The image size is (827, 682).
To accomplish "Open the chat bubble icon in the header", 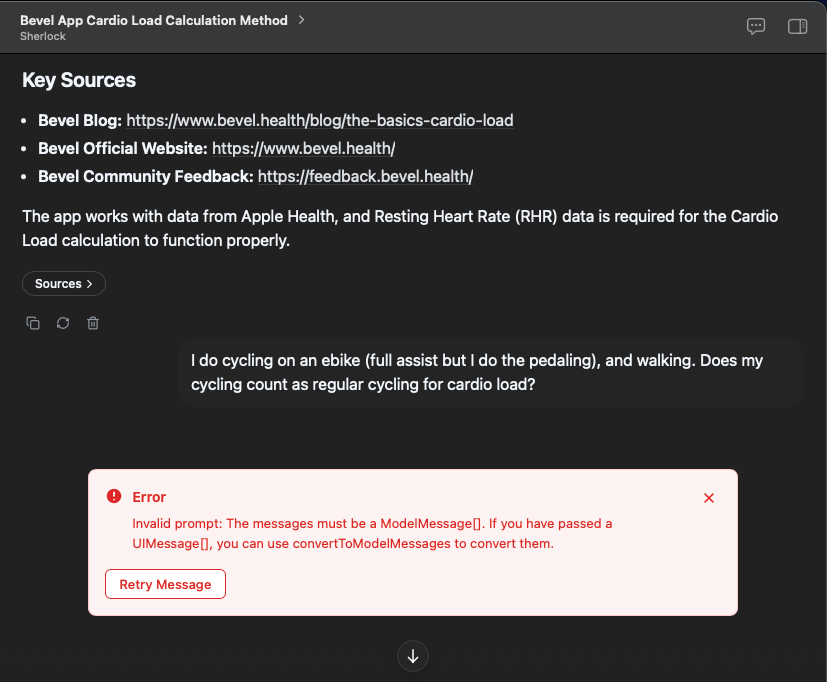I will (x=756, y=26).
